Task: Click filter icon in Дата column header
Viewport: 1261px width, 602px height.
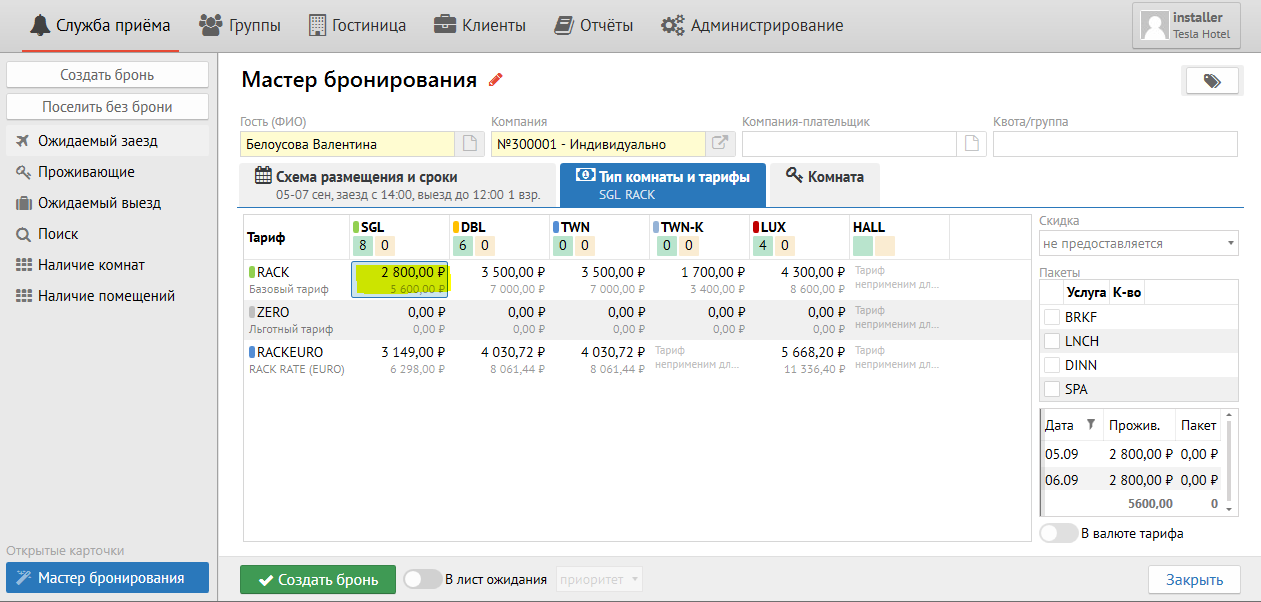Action: 1091,425
